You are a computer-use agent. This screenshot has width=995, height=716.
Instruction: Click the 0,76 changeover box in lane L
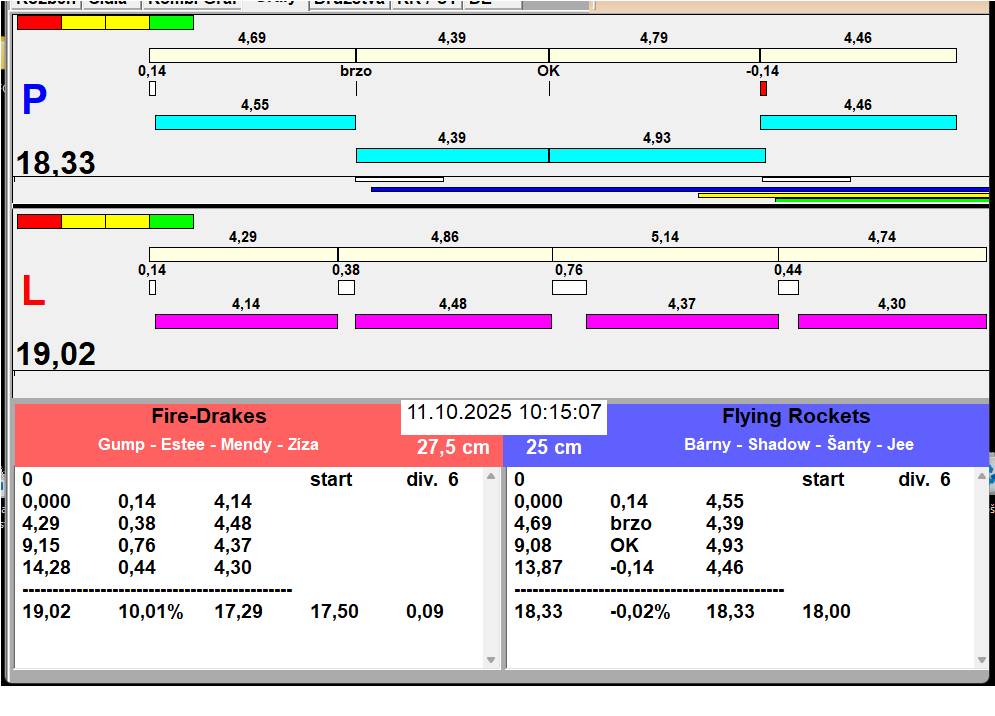[x=569, y=288]
